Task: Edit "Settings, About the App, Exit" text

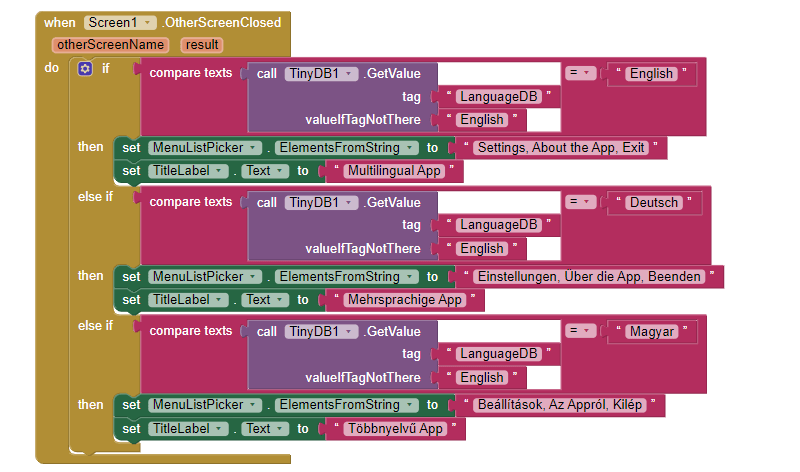Action: (x=561, y=148)
